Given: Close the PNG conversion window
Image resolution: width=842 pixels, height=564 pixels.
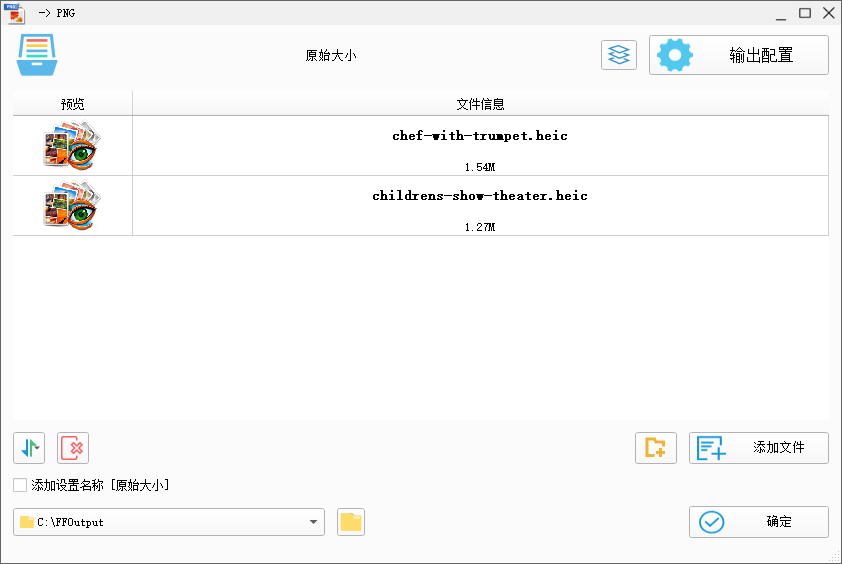Looking at the screenshot, I should (x=829, y=13).
